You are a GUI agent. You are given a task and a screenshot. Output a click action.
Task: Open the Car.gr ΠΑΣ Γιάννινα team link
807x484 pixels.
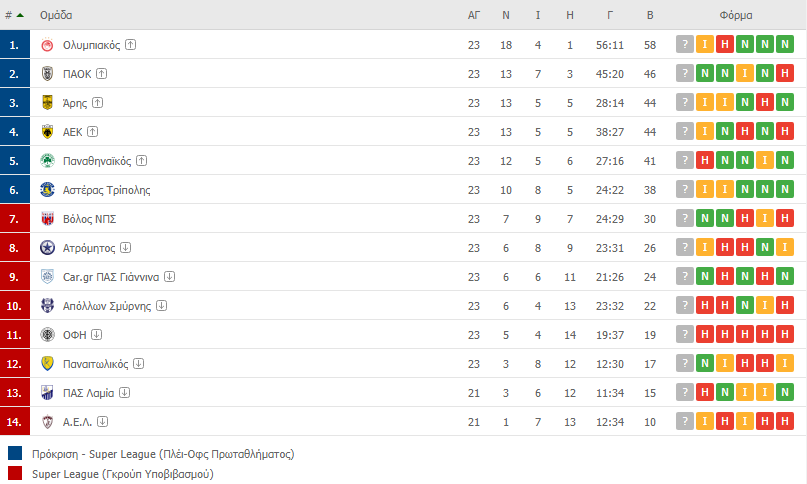click(x=111, y=277)
